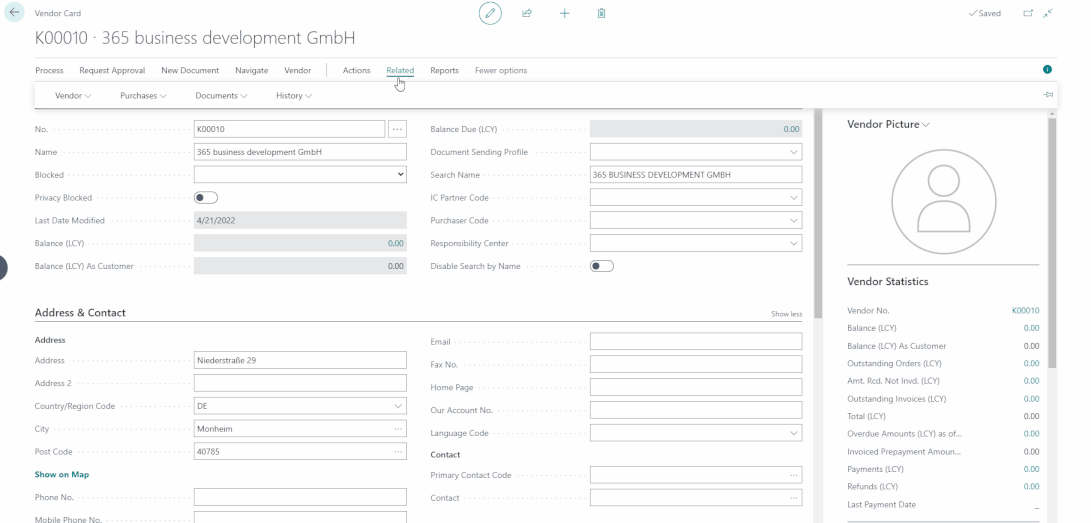1091x523 pixels.
Task: Expand Vendor Picture factbox chevron
Action: pyautogui.click(x=925, y=125)
